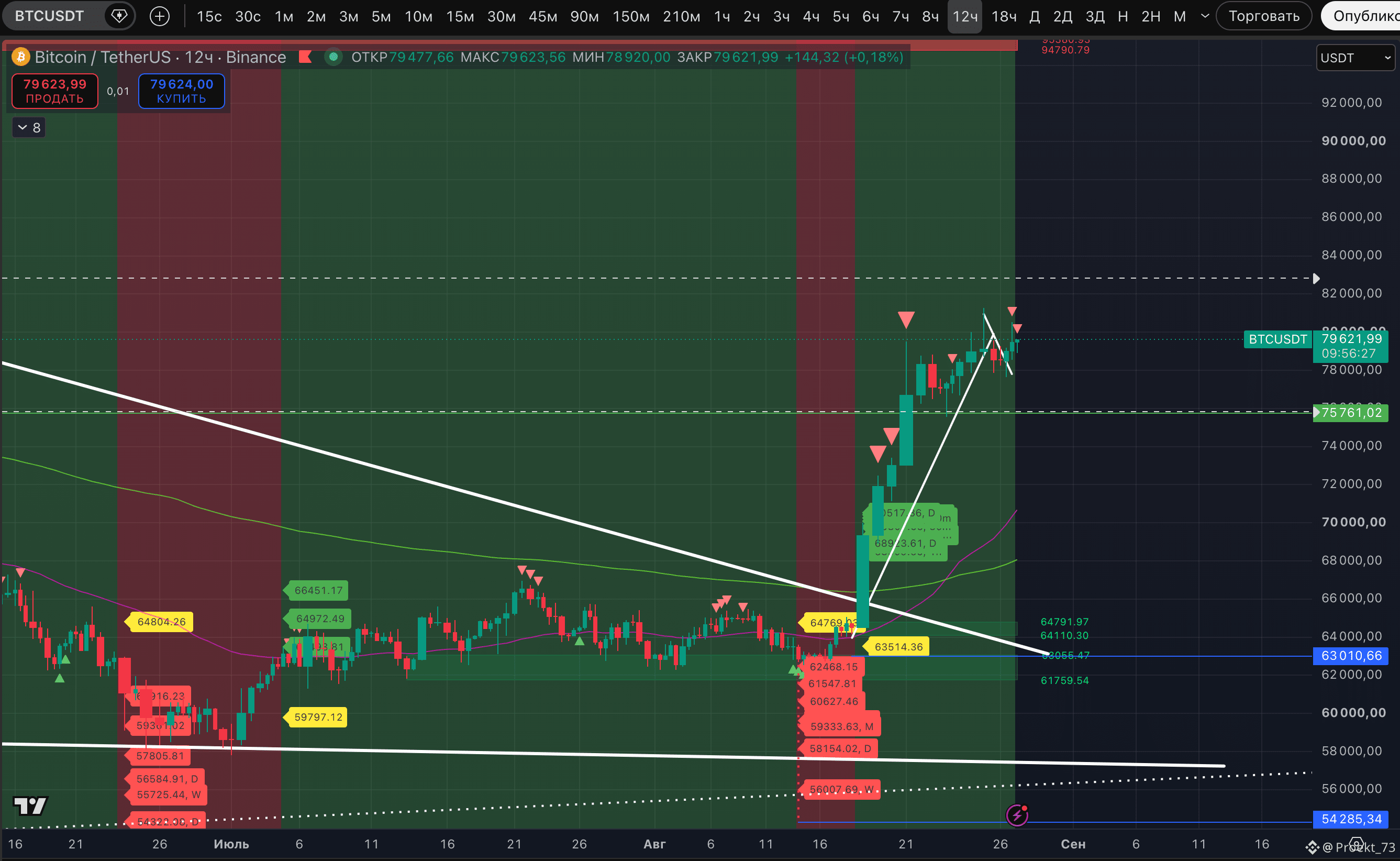Image resolution: width=1400 pixels, height=861 pixels.
Task: Switch to the 2Н timeframe
Action: [1151, 17]
